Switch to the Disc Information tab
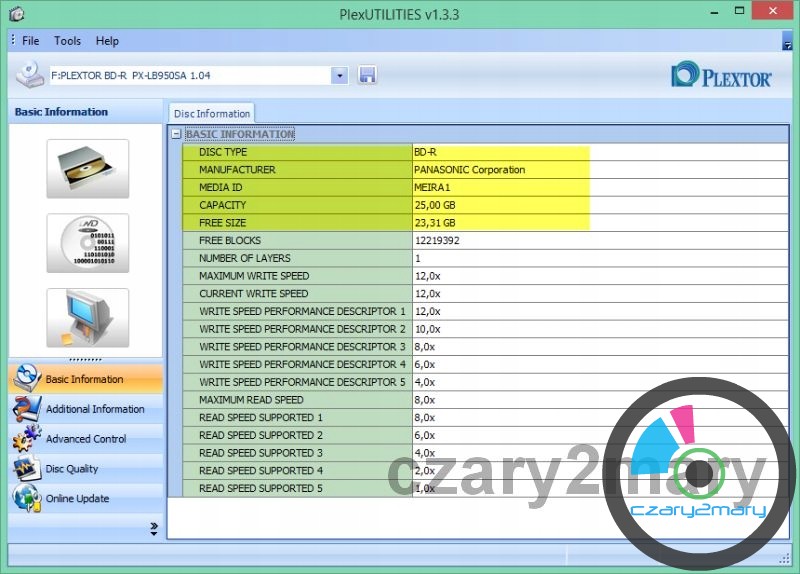 click(x=211, y=114)
